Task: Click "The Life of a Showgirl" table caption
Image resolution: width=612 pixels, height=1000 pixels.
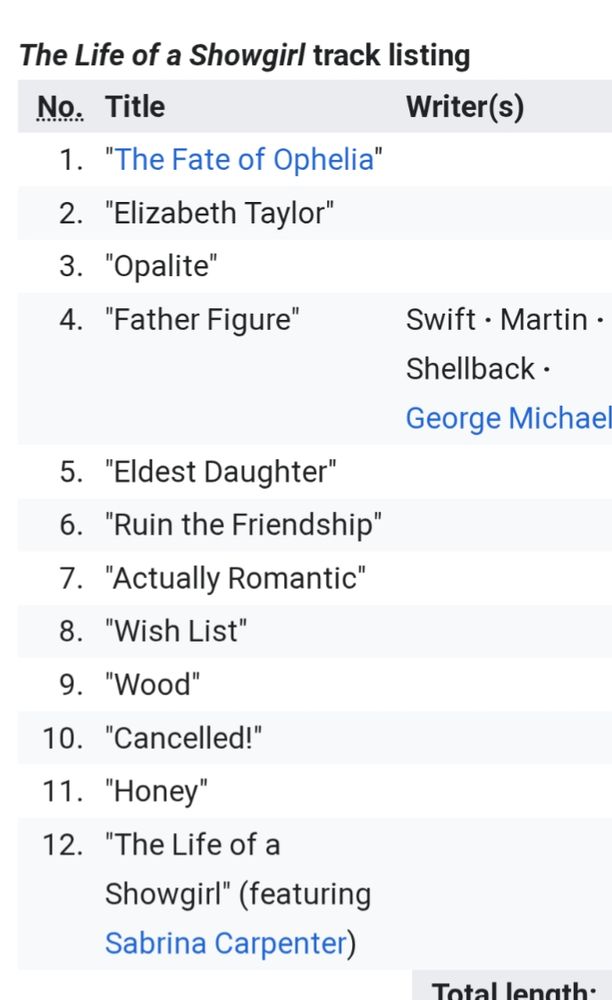Action: (x=245, y=55)
